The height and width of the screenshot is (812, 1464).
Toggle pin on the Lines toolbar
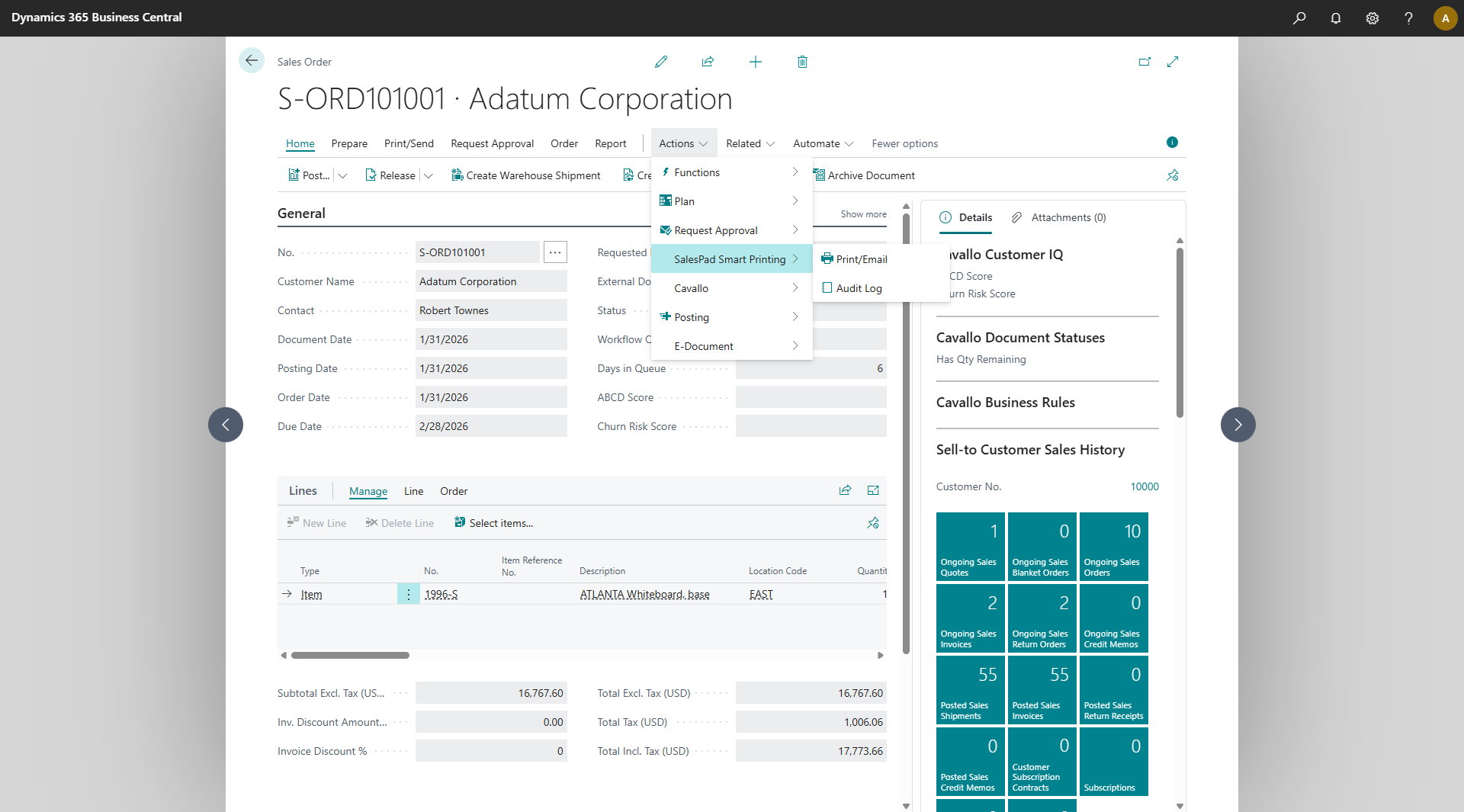click(x=873, y=523)
